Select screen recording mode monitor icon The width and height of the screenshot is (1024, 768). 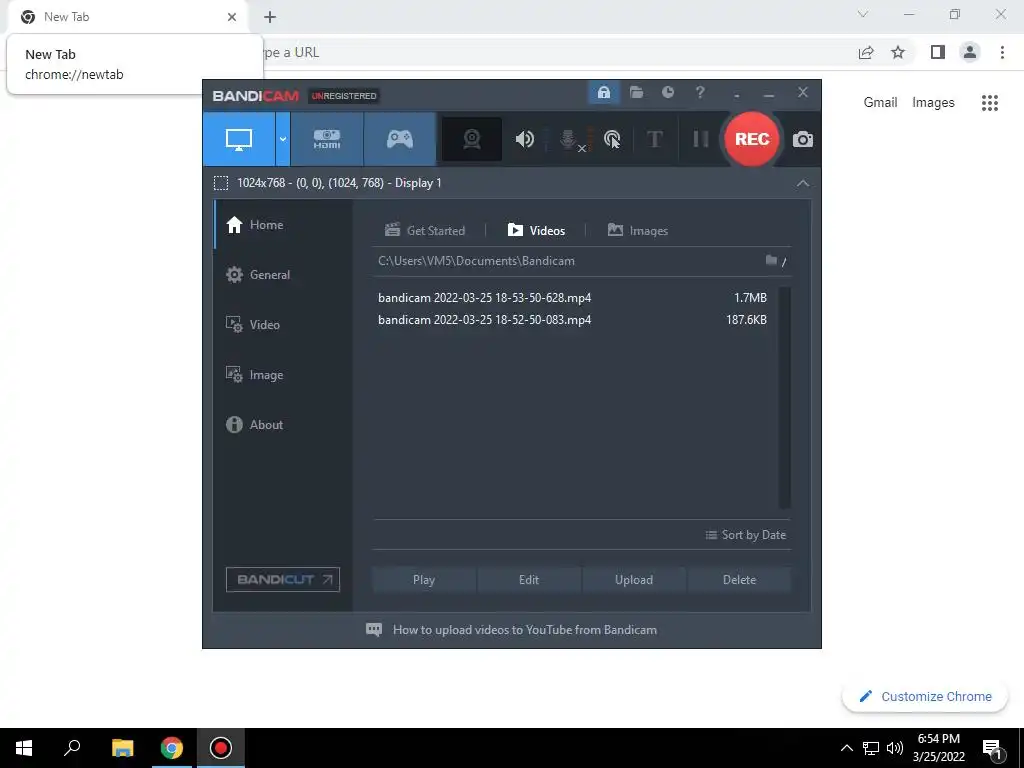click(239, 139)
